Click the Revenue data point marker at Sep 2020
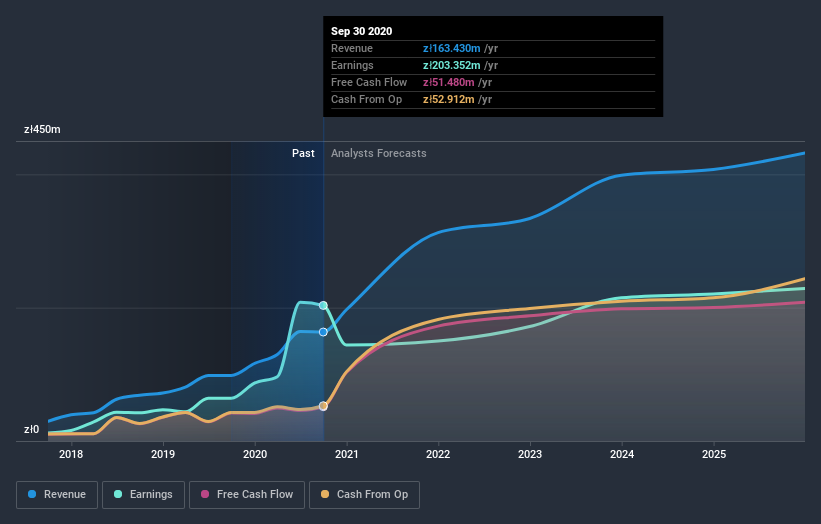 324,332
